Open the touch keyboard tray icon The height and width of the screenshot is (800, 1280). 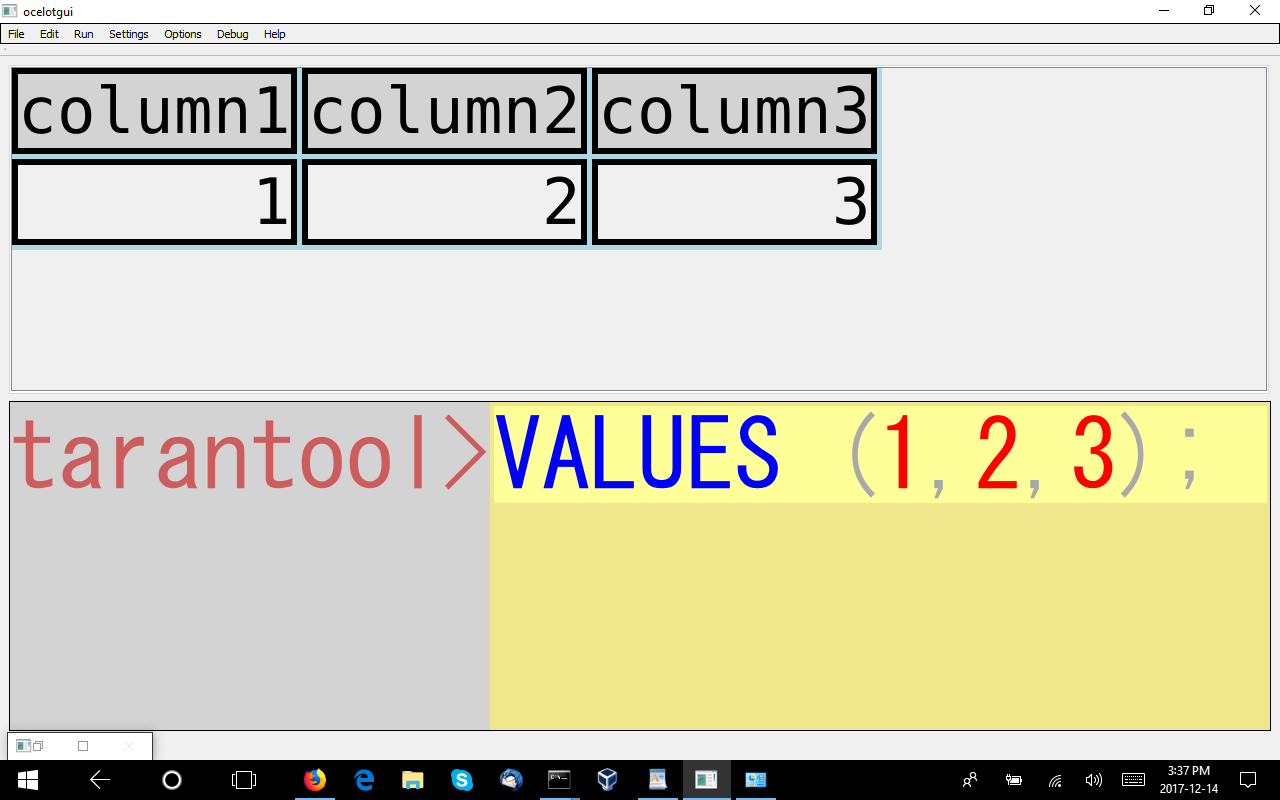[x=1133, y=780]
